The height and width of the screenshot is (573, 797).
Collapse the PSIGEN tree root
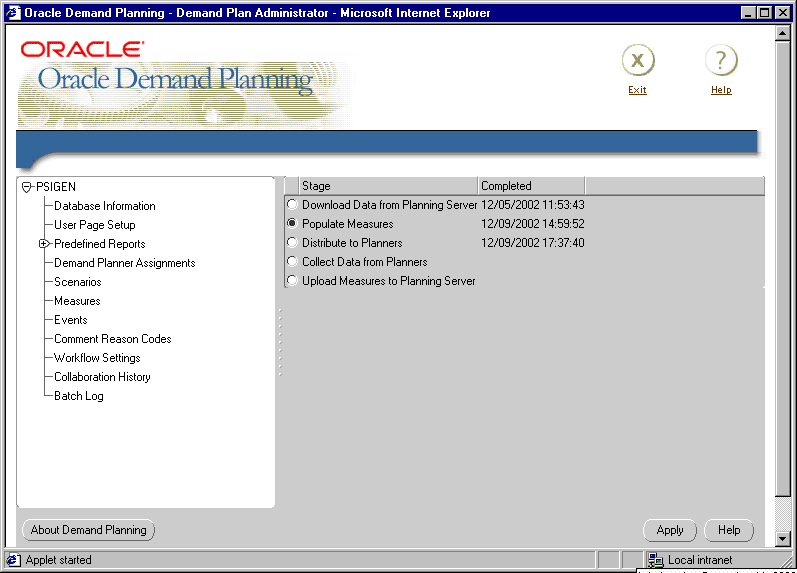[x=26, y=187]
